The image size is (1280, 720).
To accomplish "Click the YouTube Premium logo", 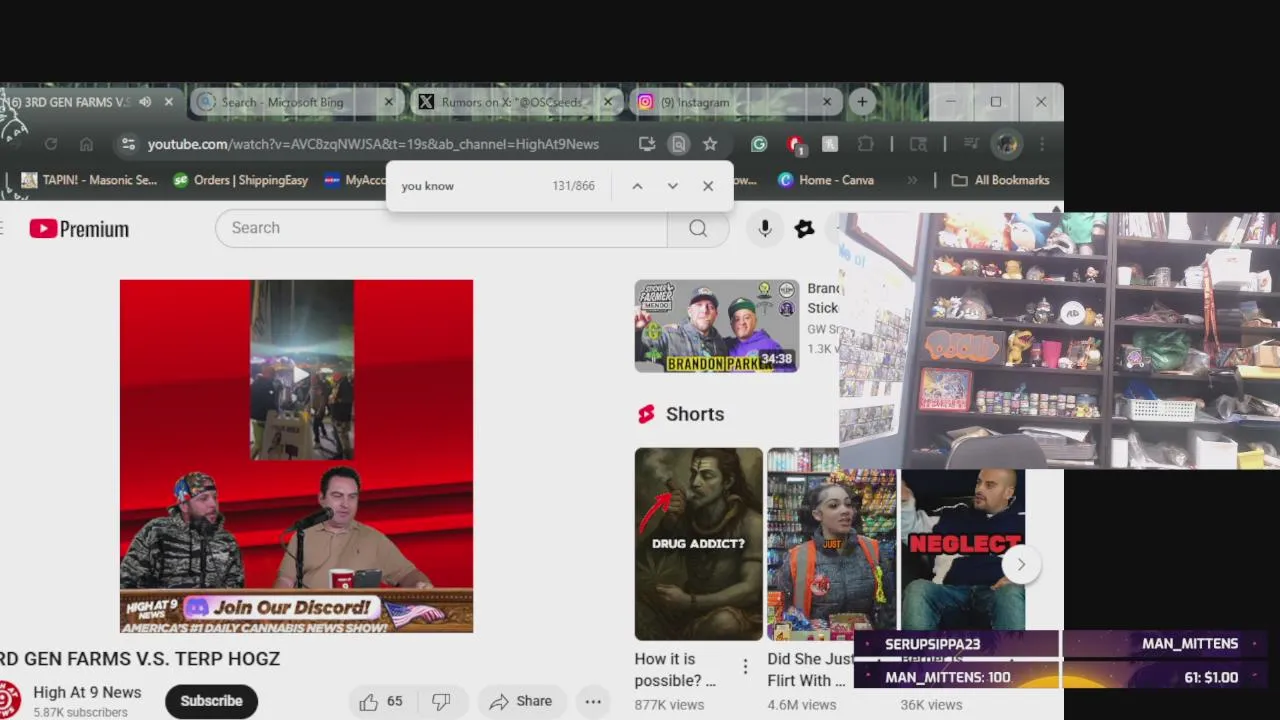I will 79,229.
